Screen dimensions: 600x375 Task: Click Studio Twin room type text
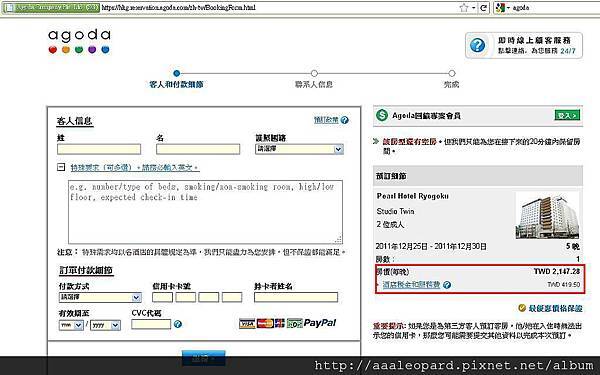(x=395, y=211)
